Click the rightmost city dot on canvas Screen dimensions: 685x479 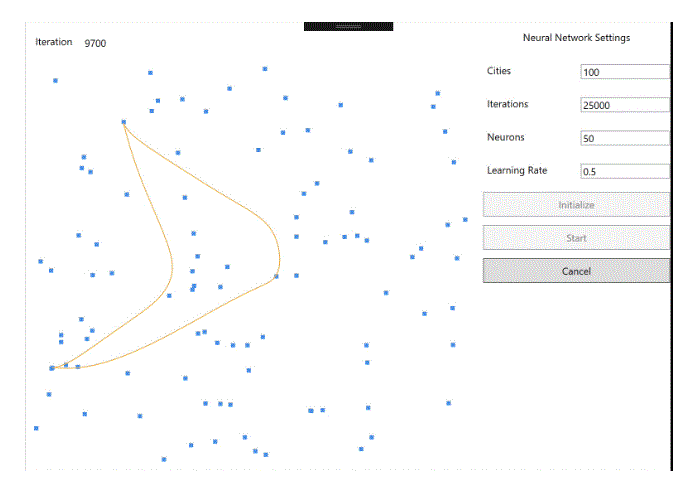465,219
